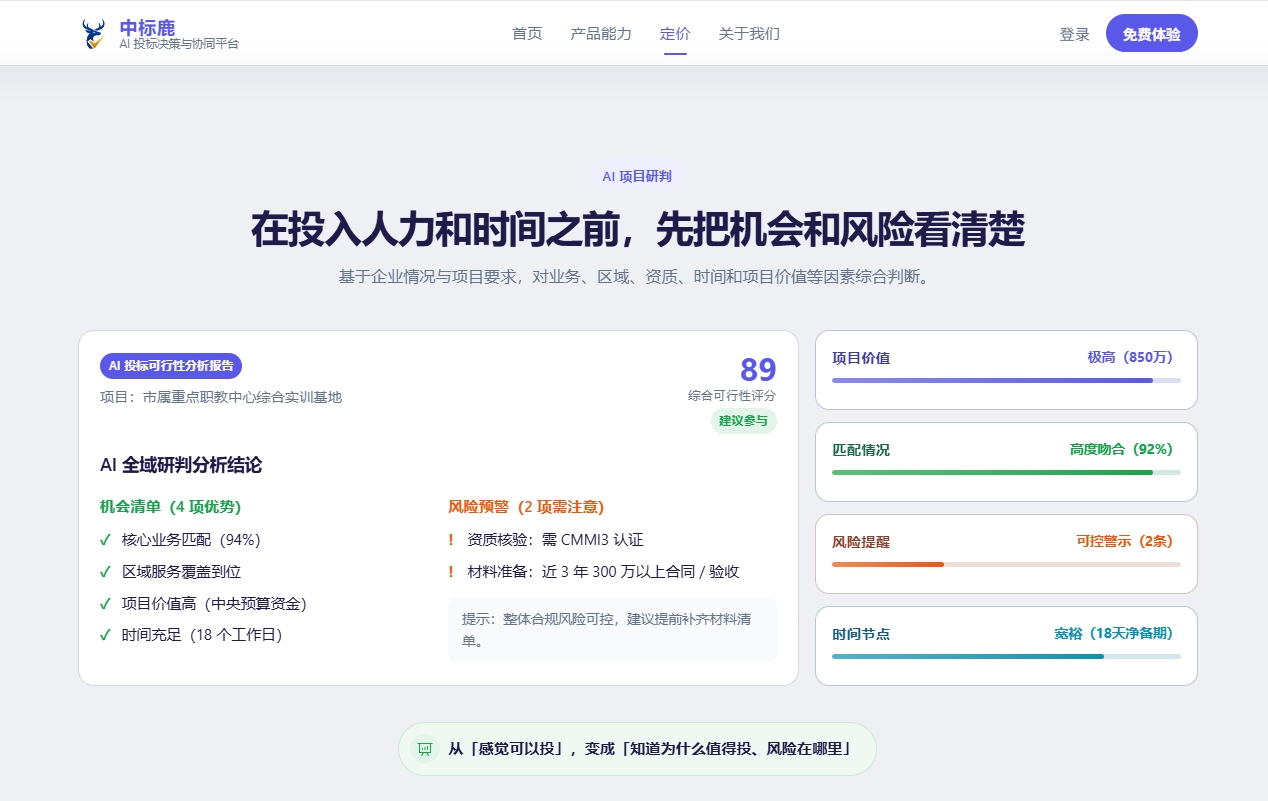The width and height of the screenshot is (1268, 801).
Task: Click the subtitle 基于企业情况与项目要求
Action: tap(634, 277)
